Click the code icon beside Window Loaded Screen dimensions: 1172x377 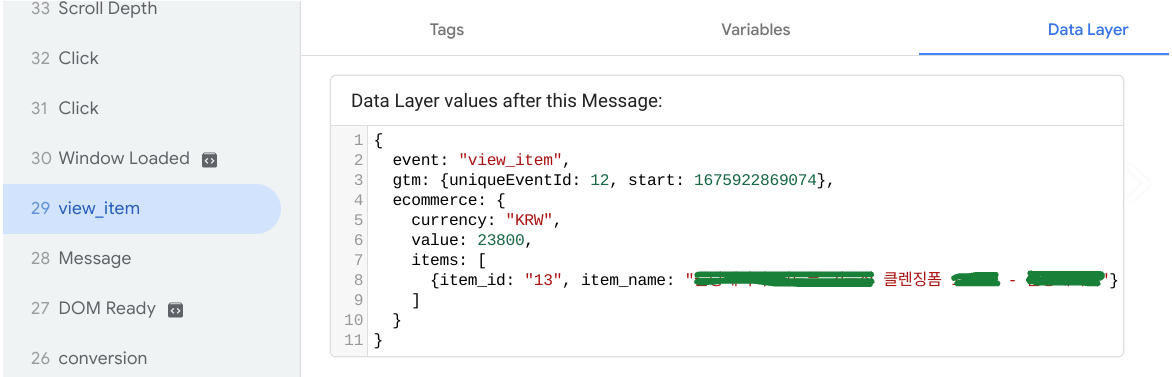[210, 159]
